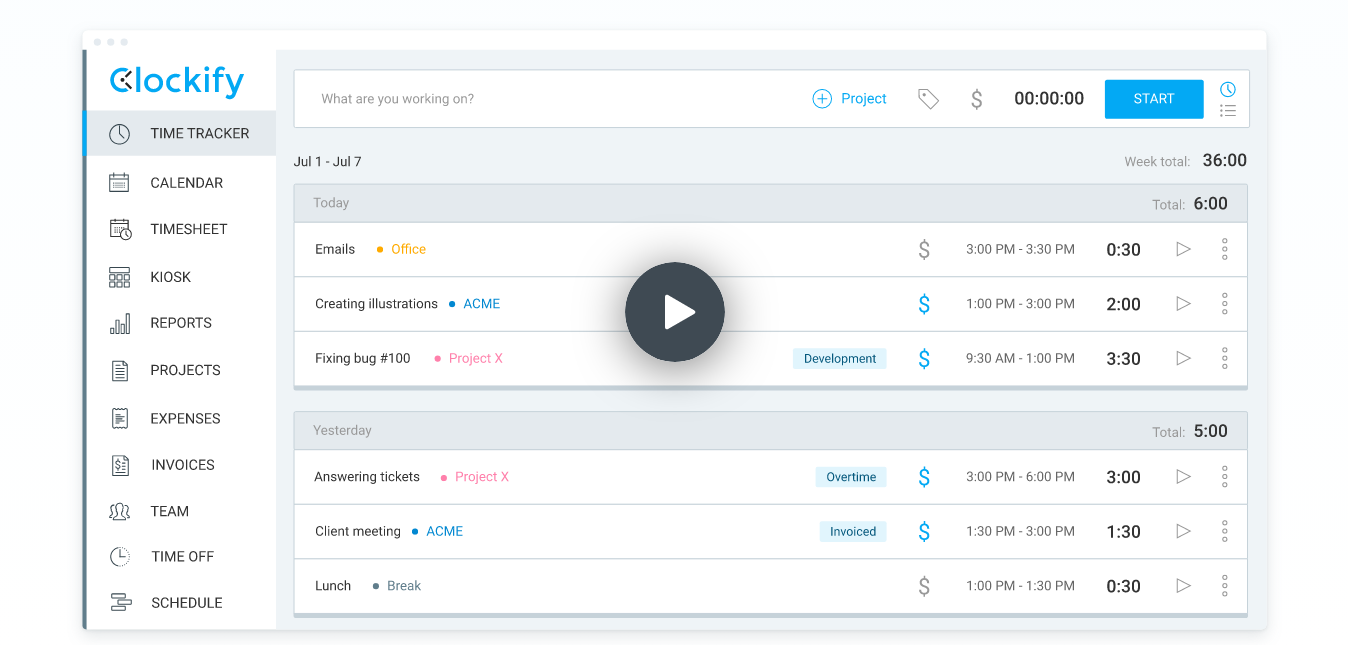Image resolution: width=1348 pixels, height=645 pixels.
Task: Switch to manual mode list icon
Action: pos(1228,111)
